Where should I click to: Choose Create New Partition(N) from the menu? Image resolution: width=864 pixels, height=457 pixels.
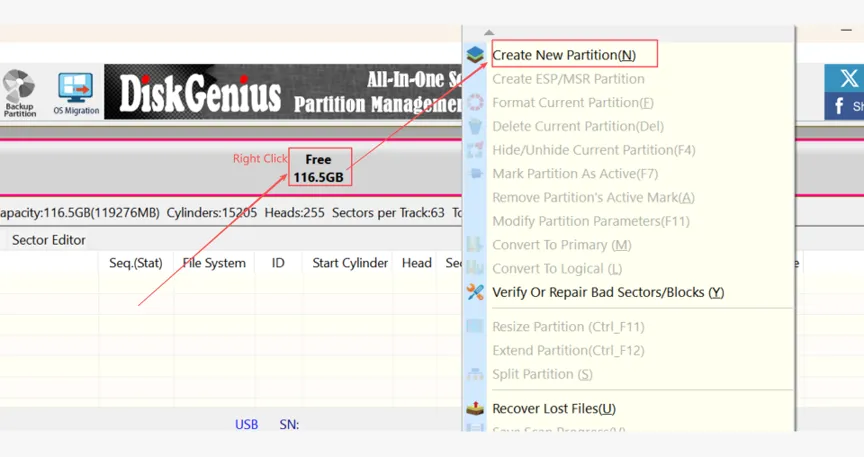(564, 55)
